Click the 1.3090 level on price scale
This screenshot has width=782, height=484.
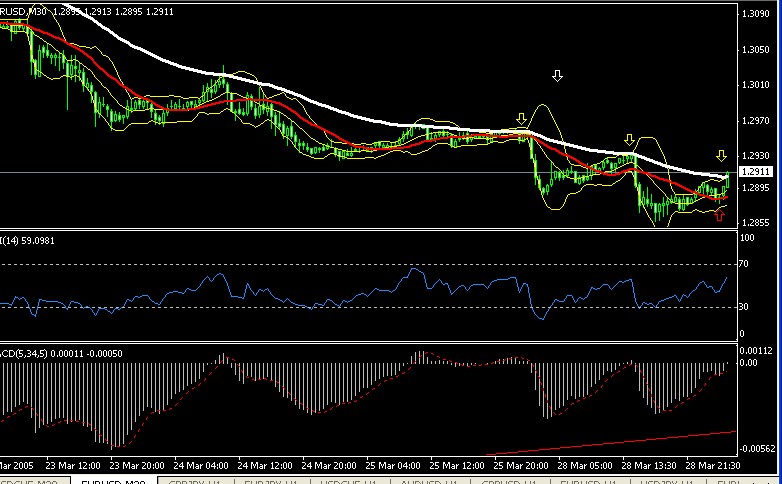(757, 14)
